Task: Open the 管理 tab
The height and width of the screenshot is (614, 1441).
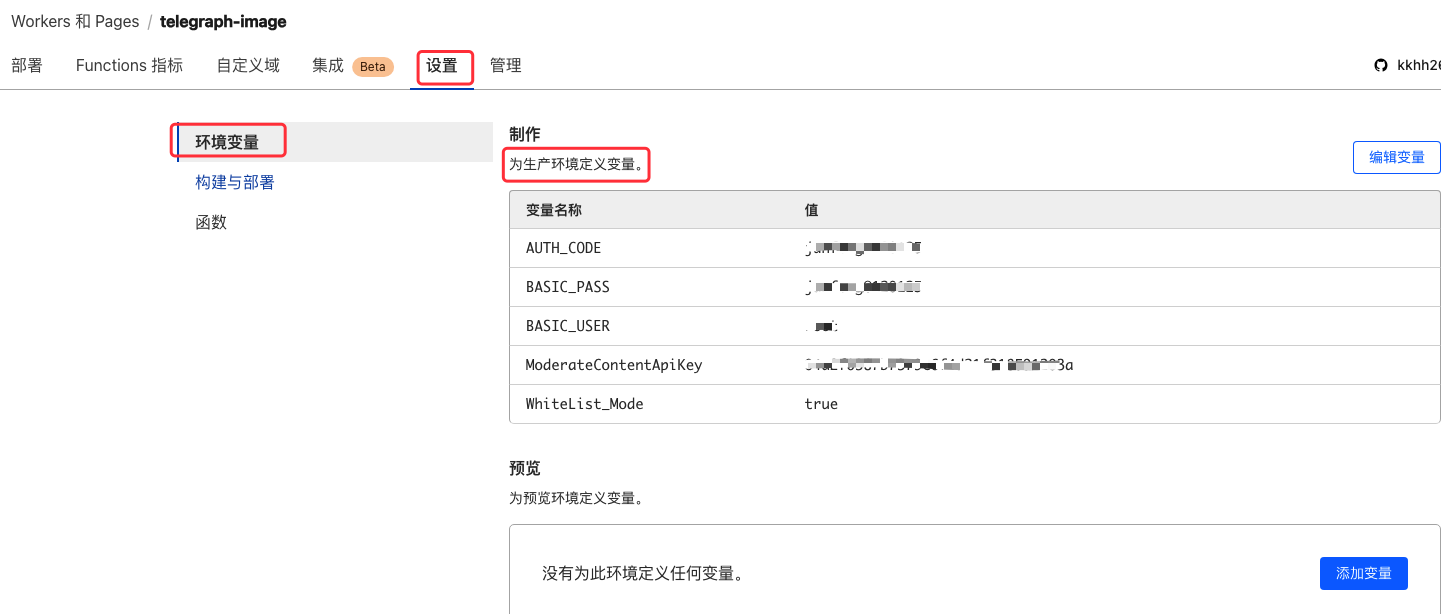Action: (506, 65)
